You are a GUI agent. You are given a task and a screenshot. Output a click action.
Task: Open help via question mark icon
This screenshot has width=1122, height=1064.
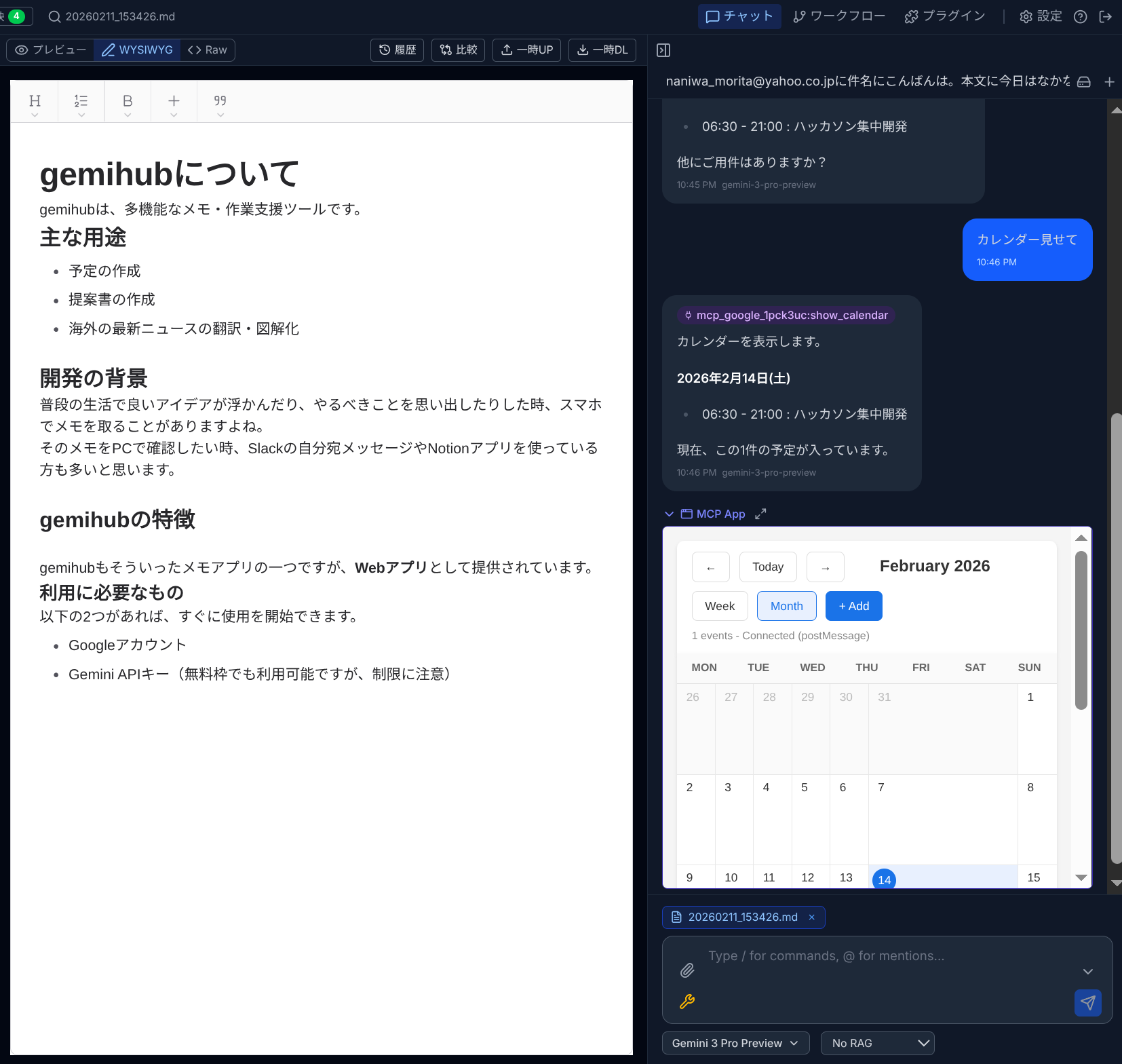click(1081, 17)
